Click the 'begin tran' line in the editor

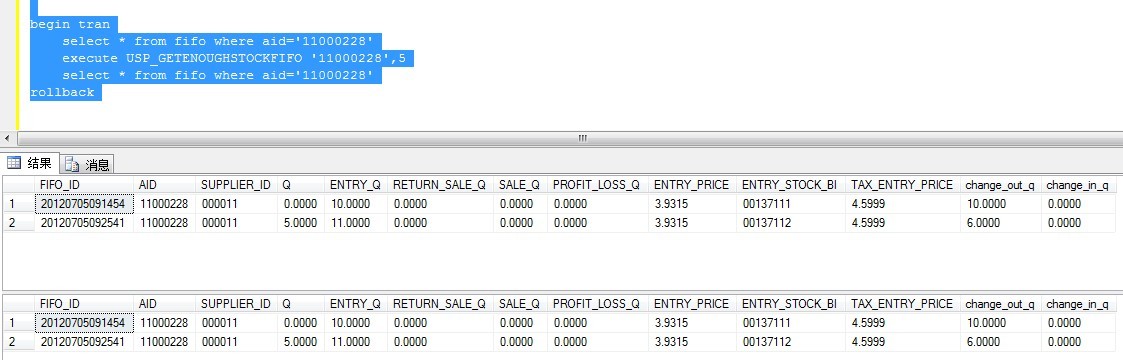pyautogui.click(x=69, y=24)
